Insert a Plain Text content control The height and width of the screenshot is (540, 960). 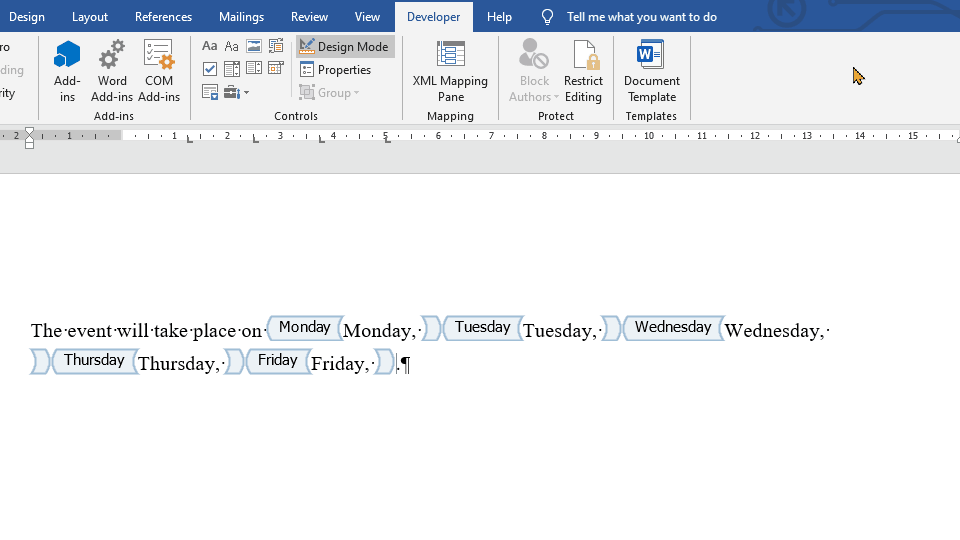(x=231, y=47)
